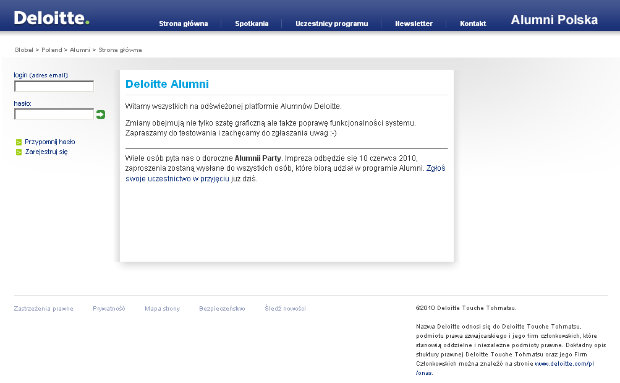Screen dimensions: 620x383
Task: Open Zastrzeżenia prawne footer link
Action: coord(43,308)
